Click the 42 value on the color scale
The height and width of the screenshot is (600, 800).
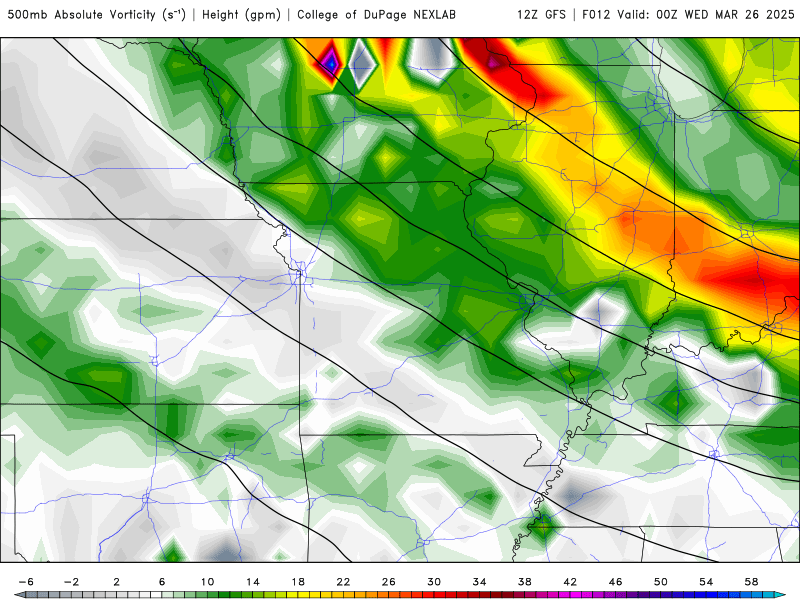[570, 582]
